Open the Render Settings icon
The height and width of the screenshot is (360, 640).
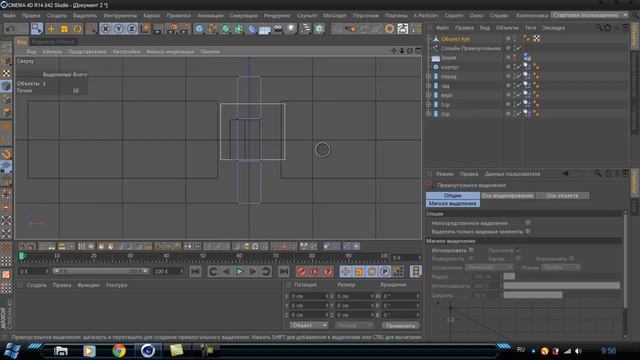coord(185,29)
